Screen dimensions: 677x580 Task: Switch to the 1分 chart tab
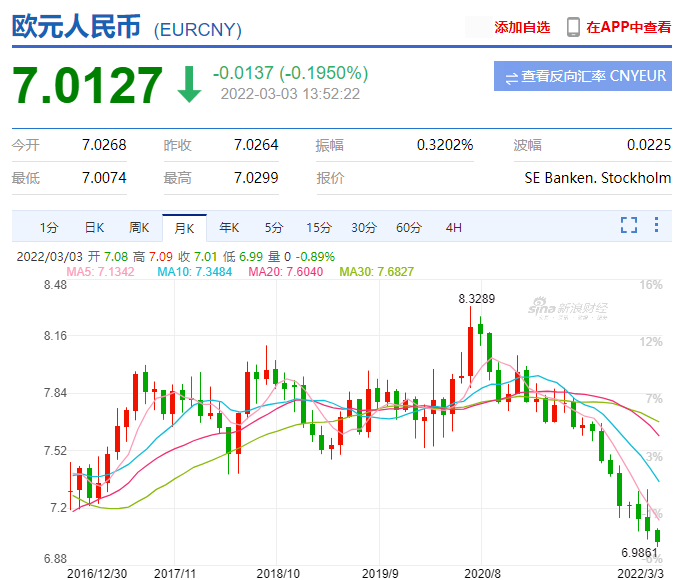(49, 227)
